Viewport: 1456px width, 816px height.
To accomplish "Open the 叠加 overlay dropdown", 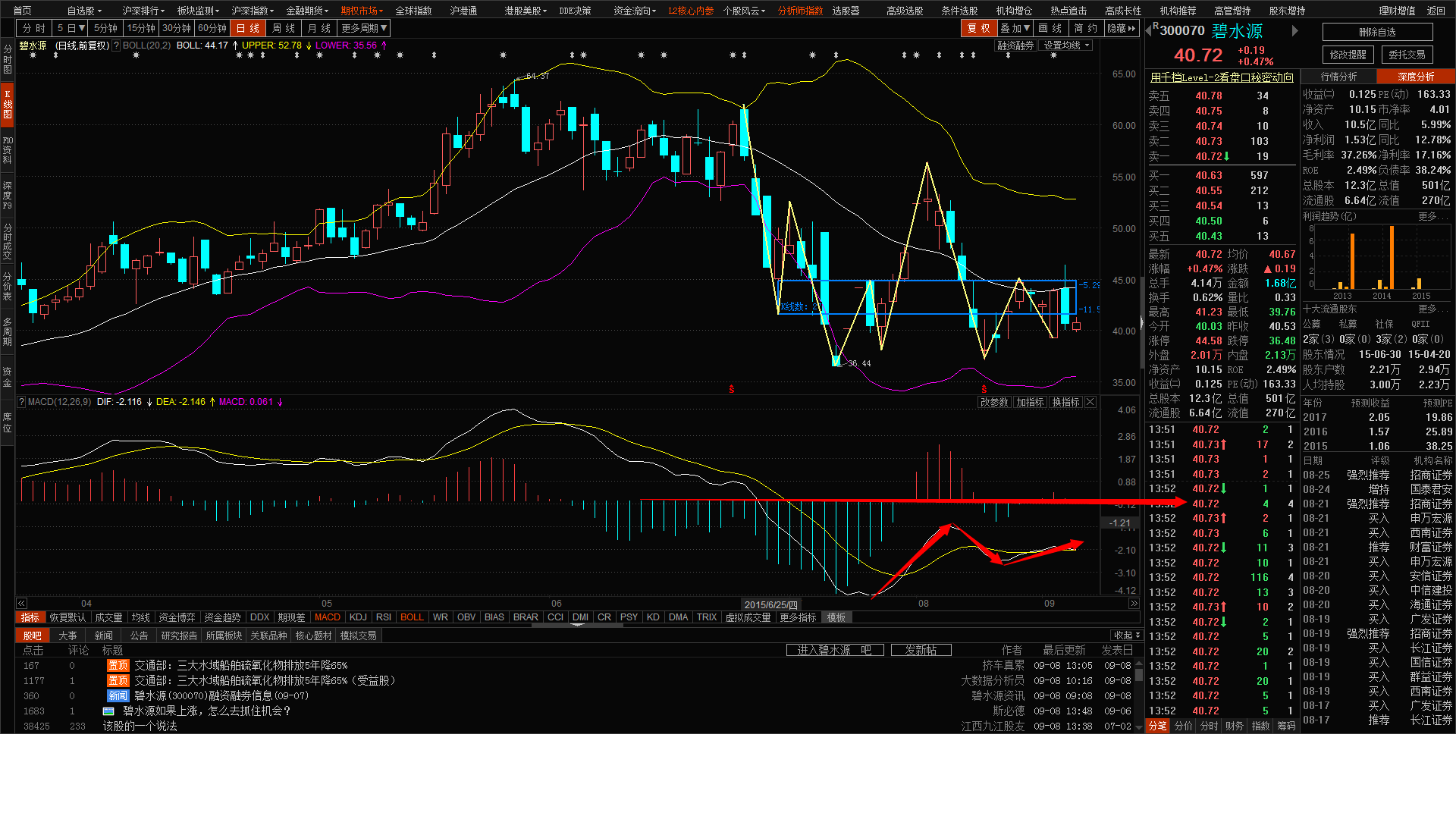I will pyautogui.click(x=1015, y=28).
